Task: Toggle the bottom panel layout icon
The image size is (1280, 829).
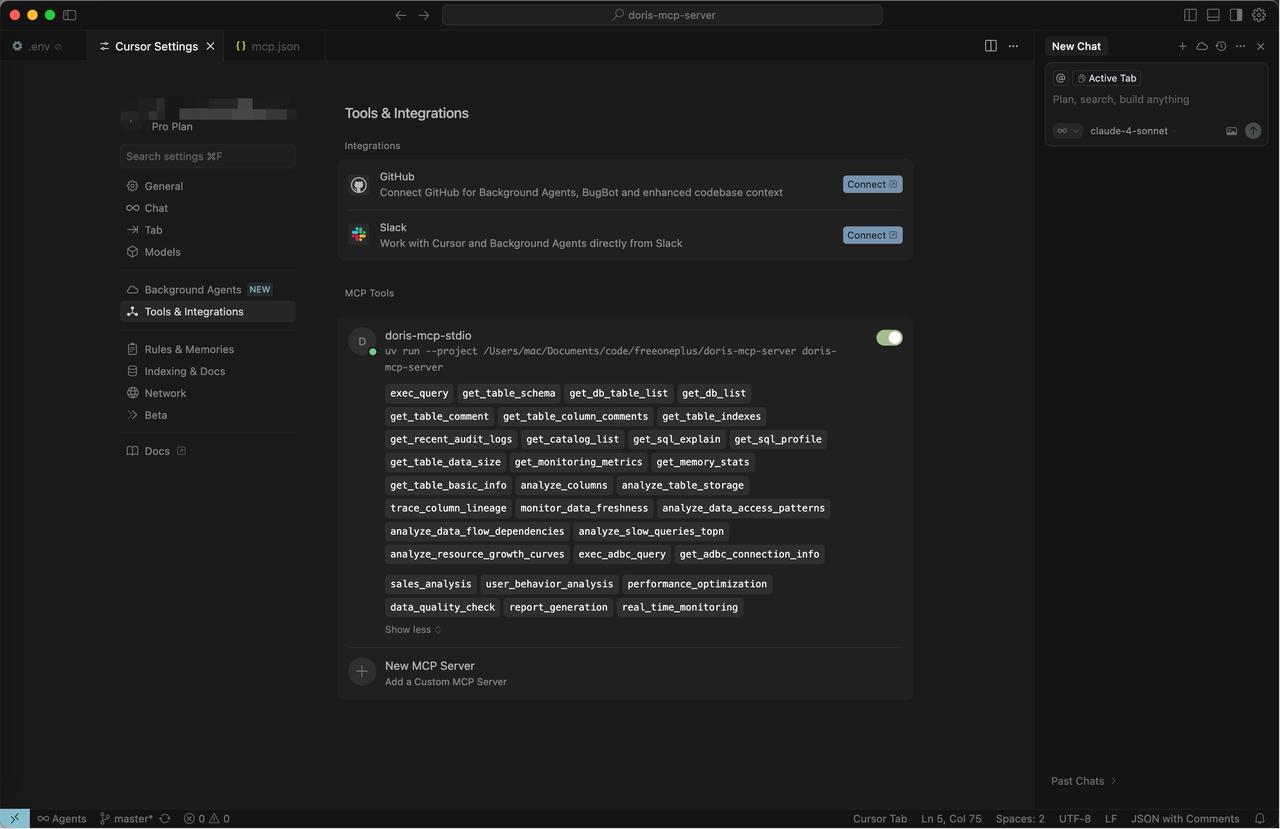Action: [1213, 15]
